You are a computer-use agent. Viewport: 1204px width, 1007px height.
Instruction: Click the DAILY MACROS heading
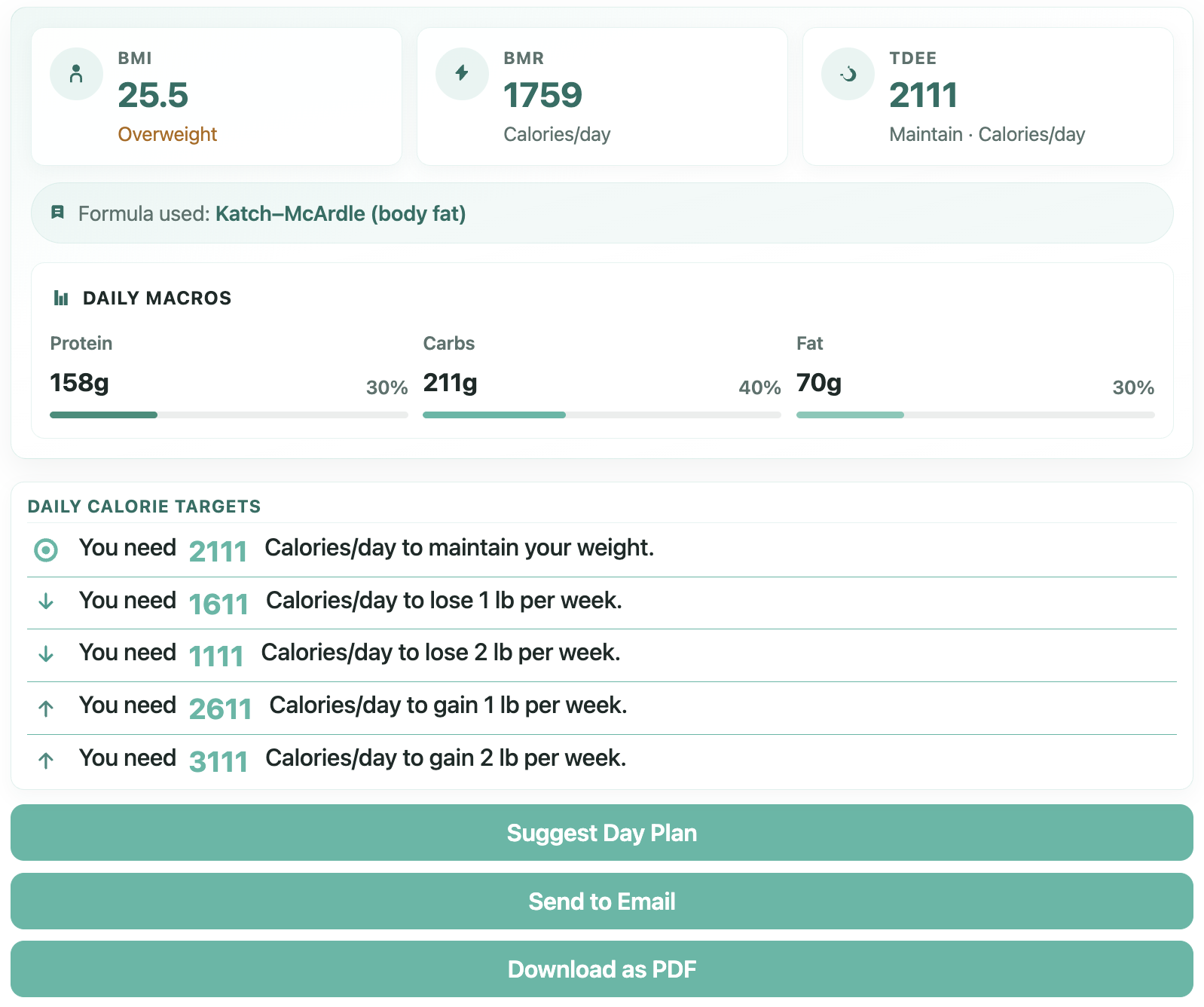[157, 298]
